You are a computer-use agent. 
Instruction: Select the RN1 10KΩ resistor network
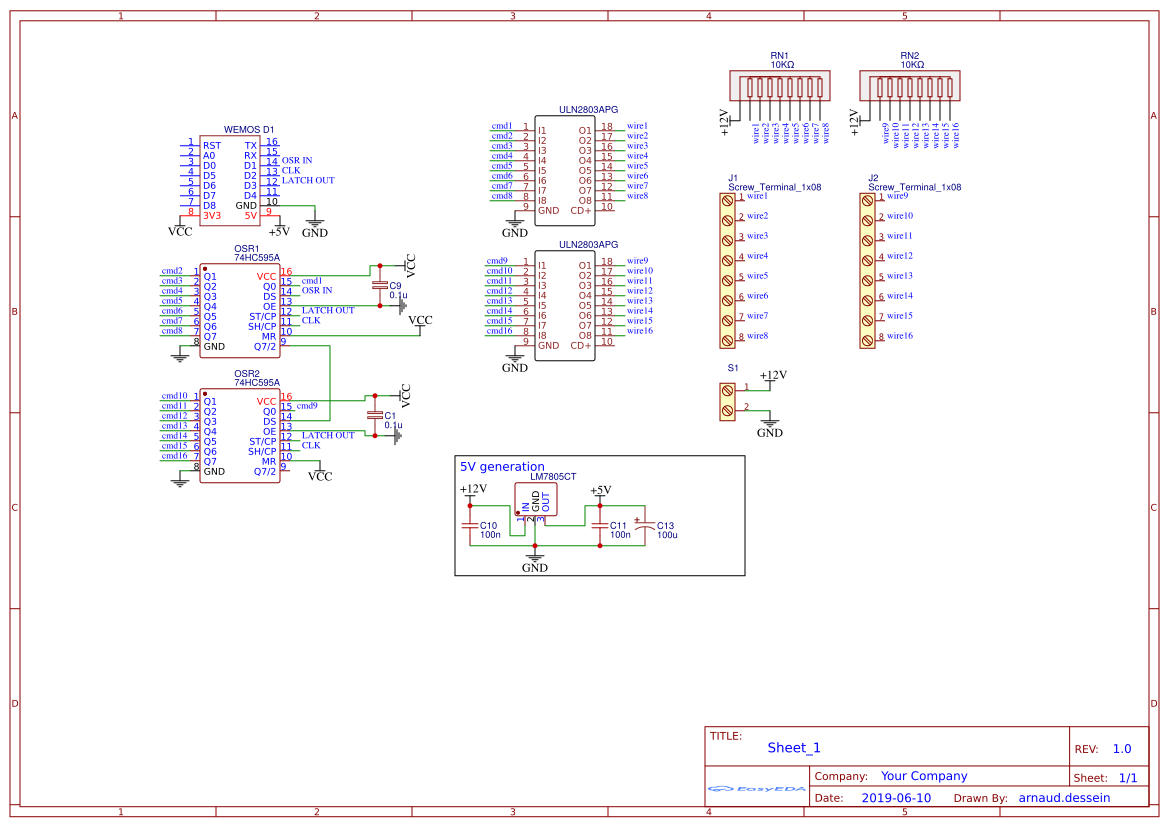point(779,86)
